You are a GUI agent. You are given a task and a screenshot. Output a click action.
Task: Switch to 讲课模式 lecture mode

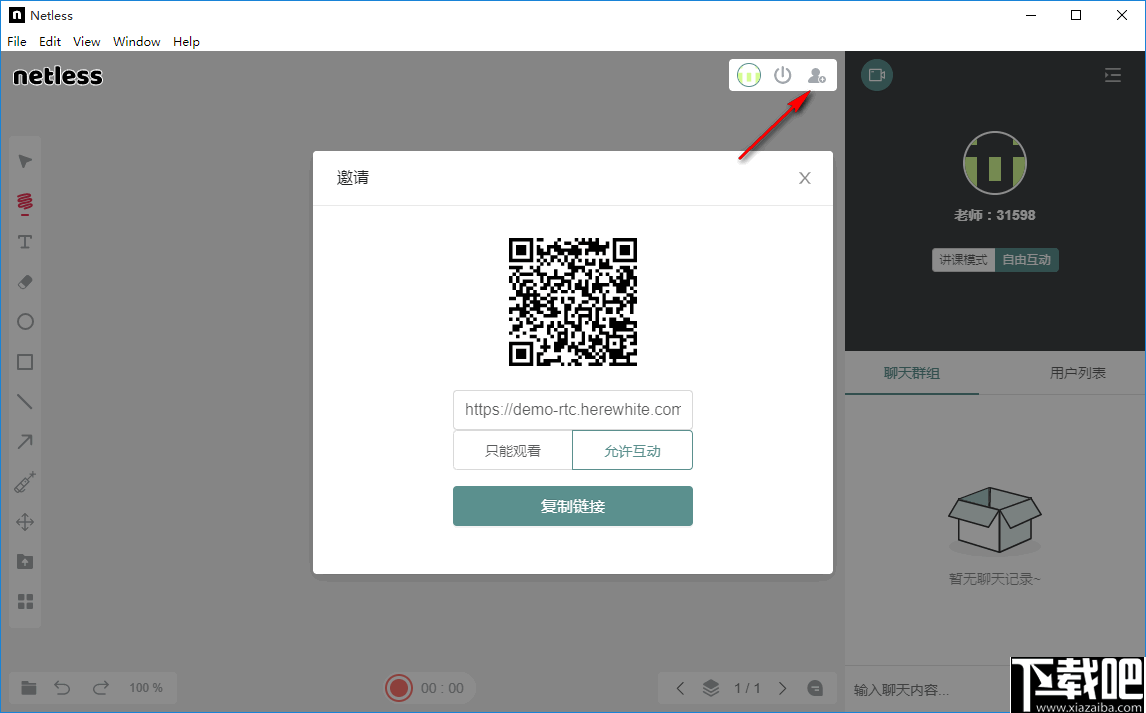click(x=963, y=260)
